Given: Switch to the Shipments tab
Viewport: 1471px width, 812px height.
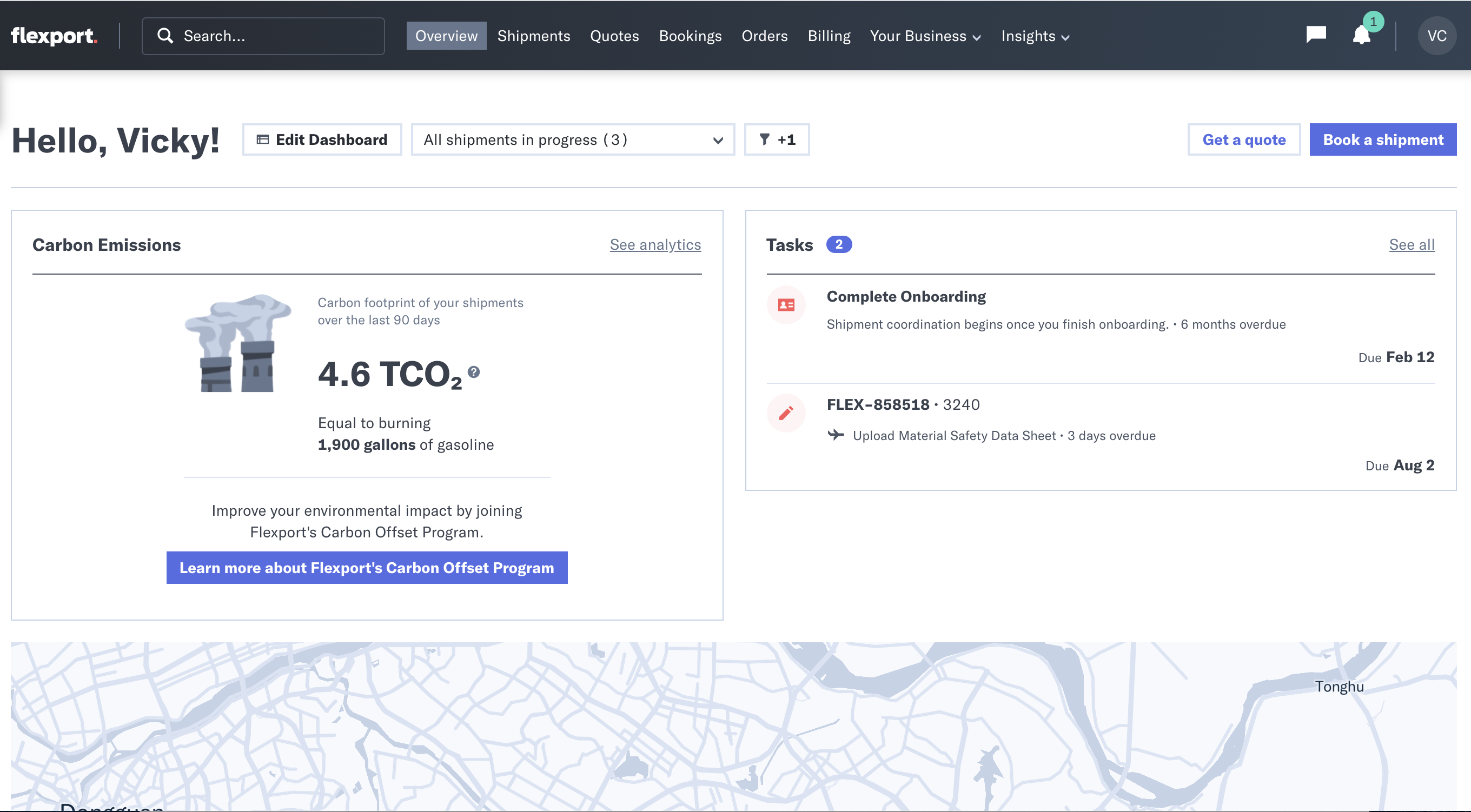Looking at the screenshot, I should click(534, 35).
